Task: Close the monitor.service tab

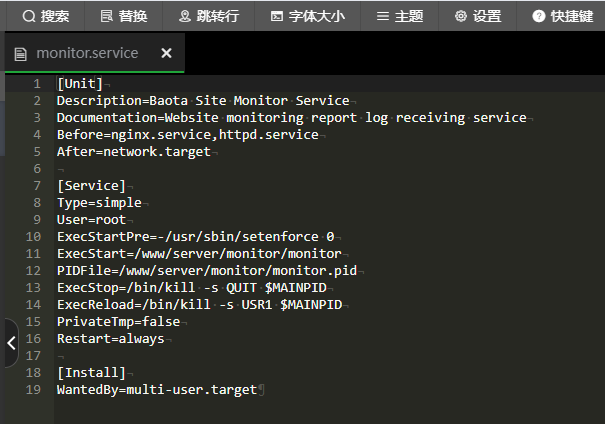Action: (x=166, y=53)
